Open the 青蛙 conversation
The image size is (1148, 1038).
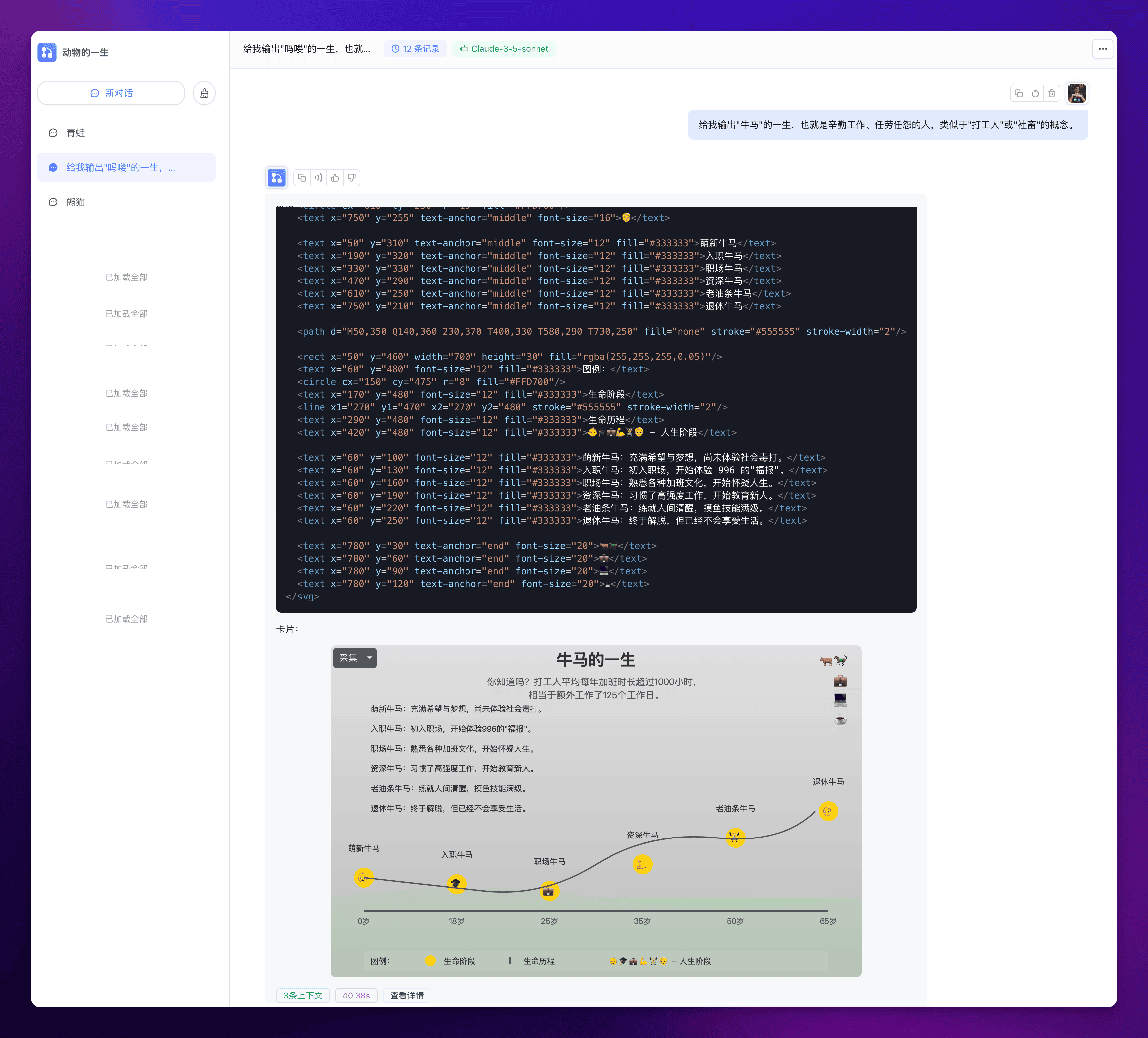(x=76, y=133)
